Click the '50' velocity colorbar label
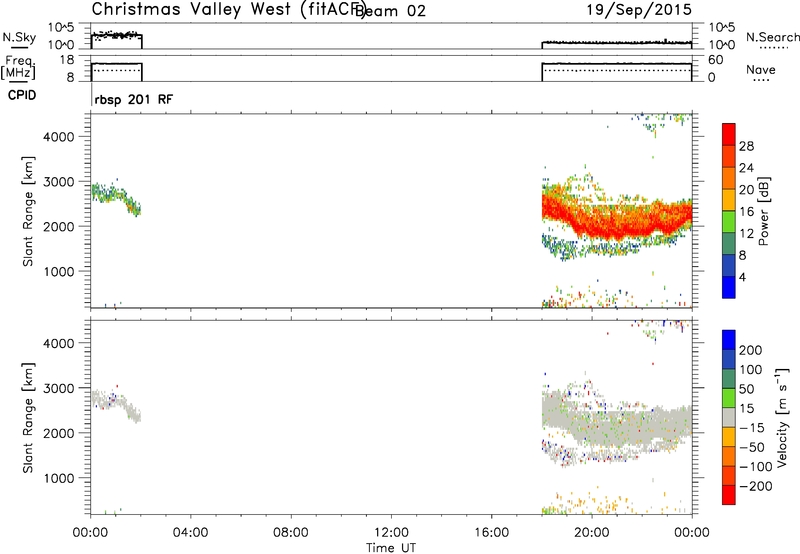Viewport: 800px width, 554px height. point(746,389)
